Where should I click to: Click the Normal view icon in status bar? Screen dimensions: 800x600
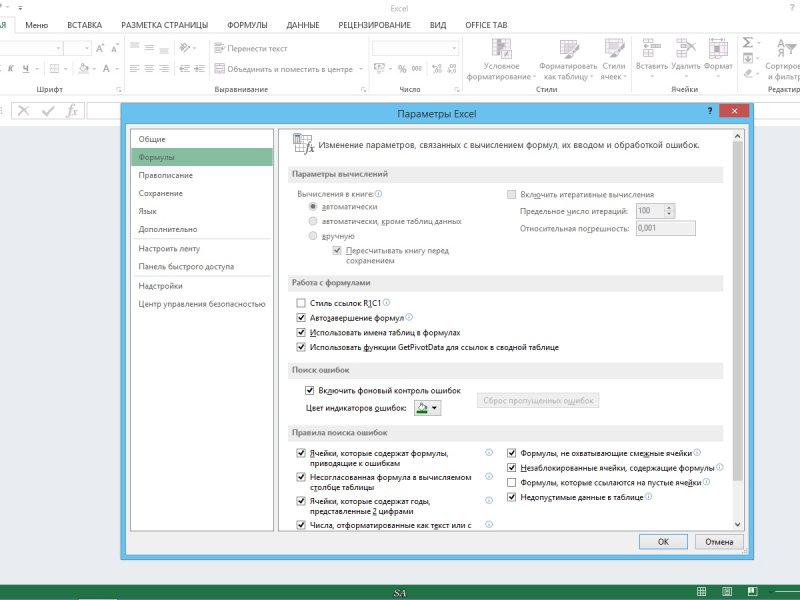702,591
